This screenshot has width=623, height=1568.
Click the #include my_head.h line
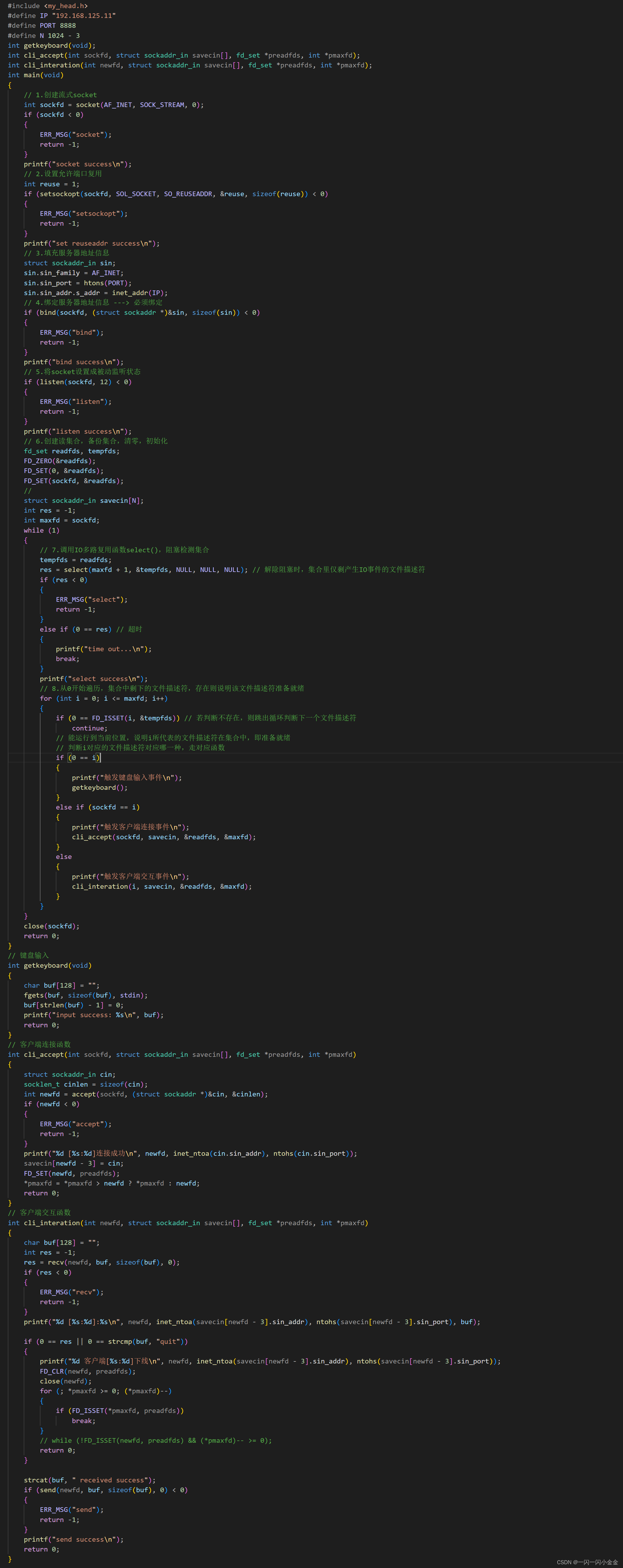[x=47, y=6]
